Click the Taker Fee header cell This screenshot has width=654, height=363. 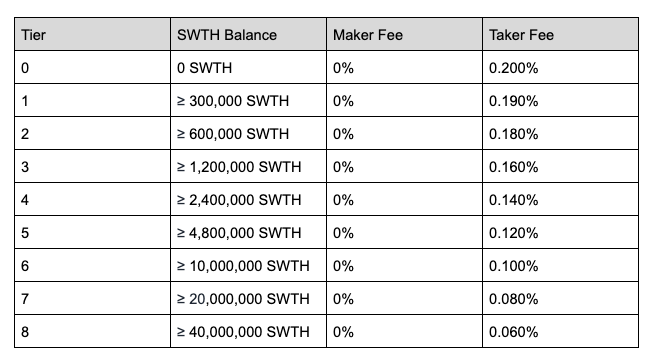click(x=561, y=34)
